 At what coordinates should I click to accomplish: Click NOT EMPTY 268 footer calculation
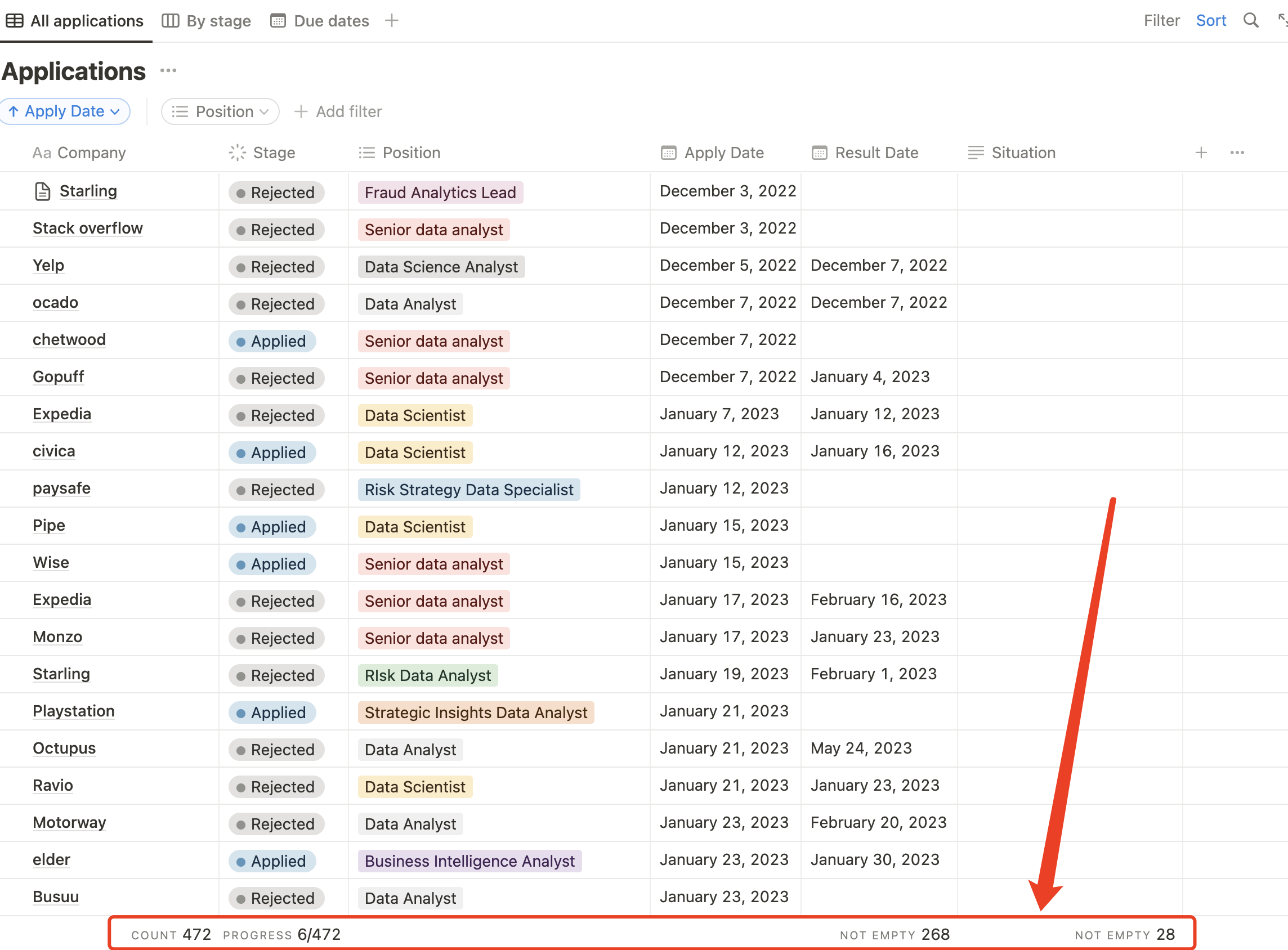tap(895, 934)
